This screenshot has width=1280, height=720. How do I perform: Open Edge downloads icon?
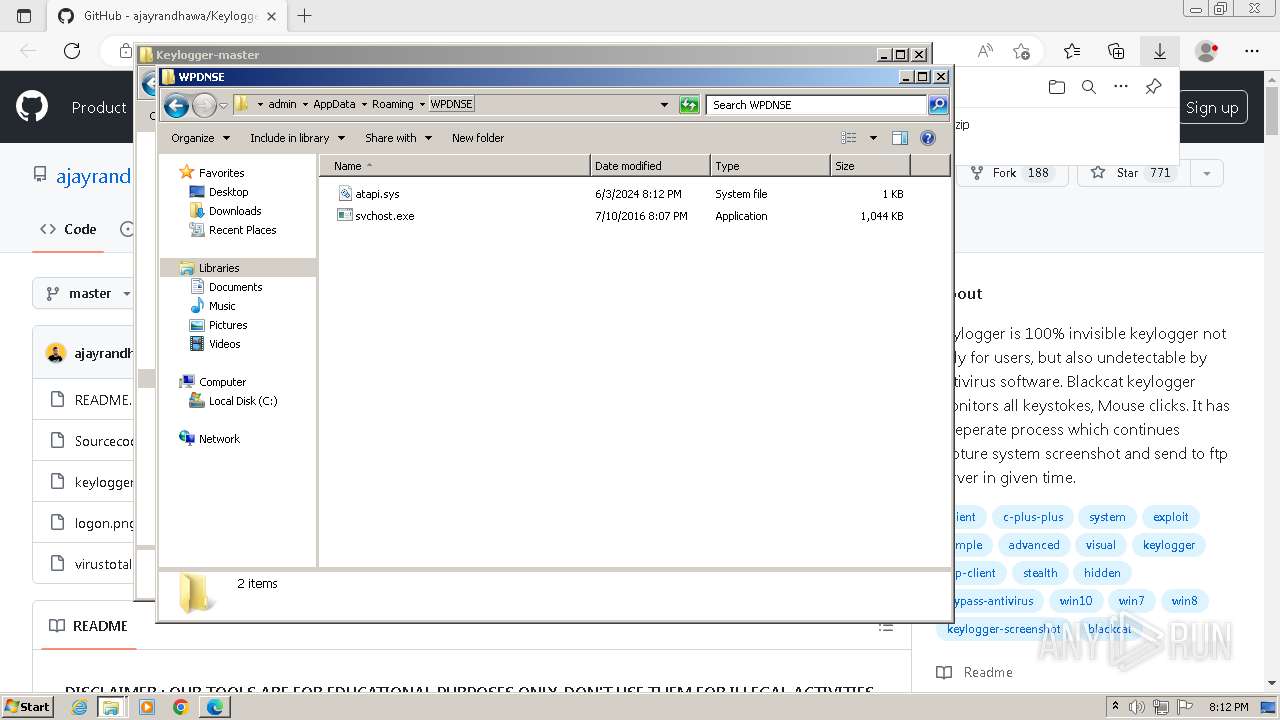click(1160, 51)
